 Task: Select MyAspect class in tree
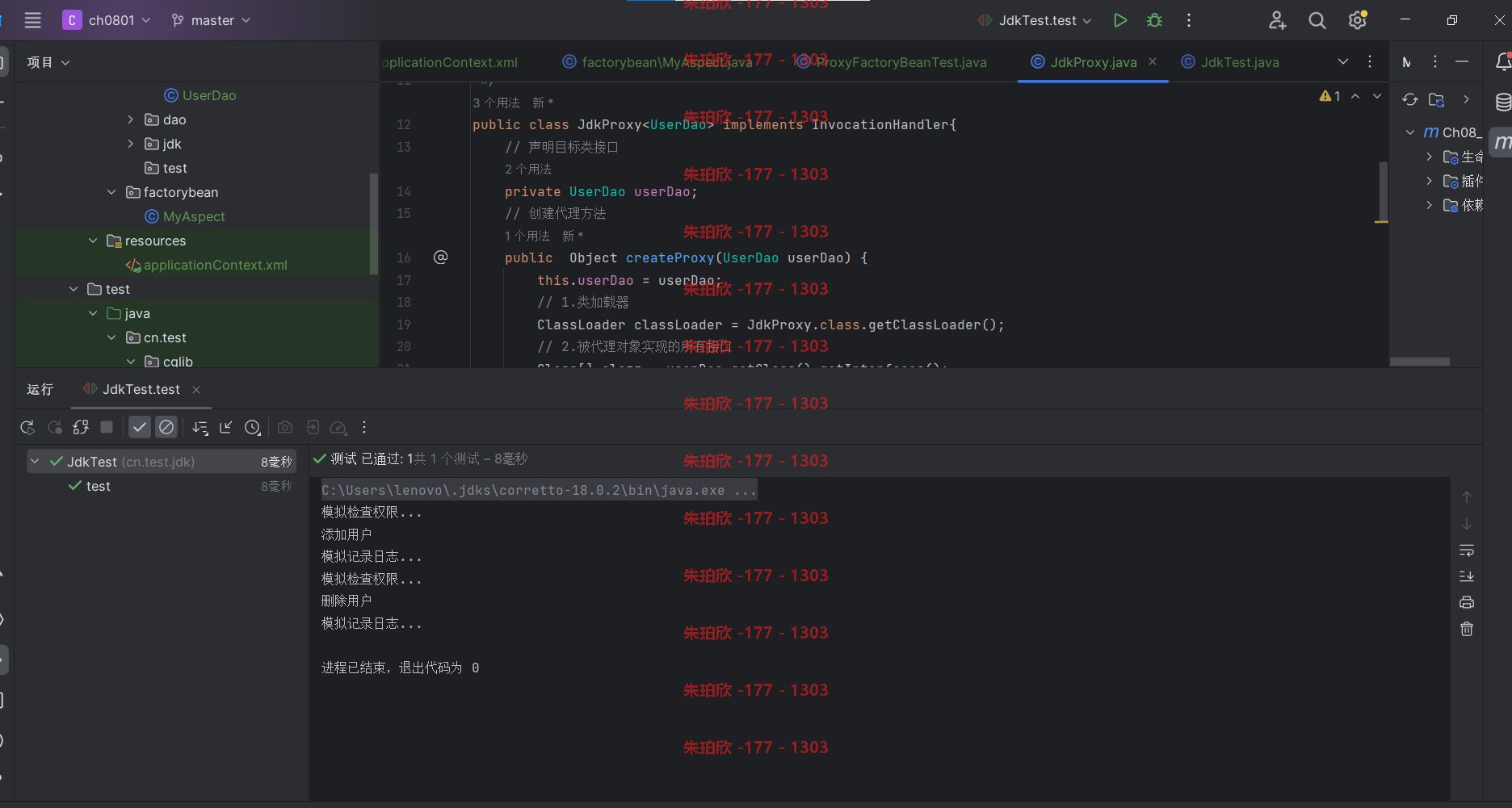click(x=185, y=216)
